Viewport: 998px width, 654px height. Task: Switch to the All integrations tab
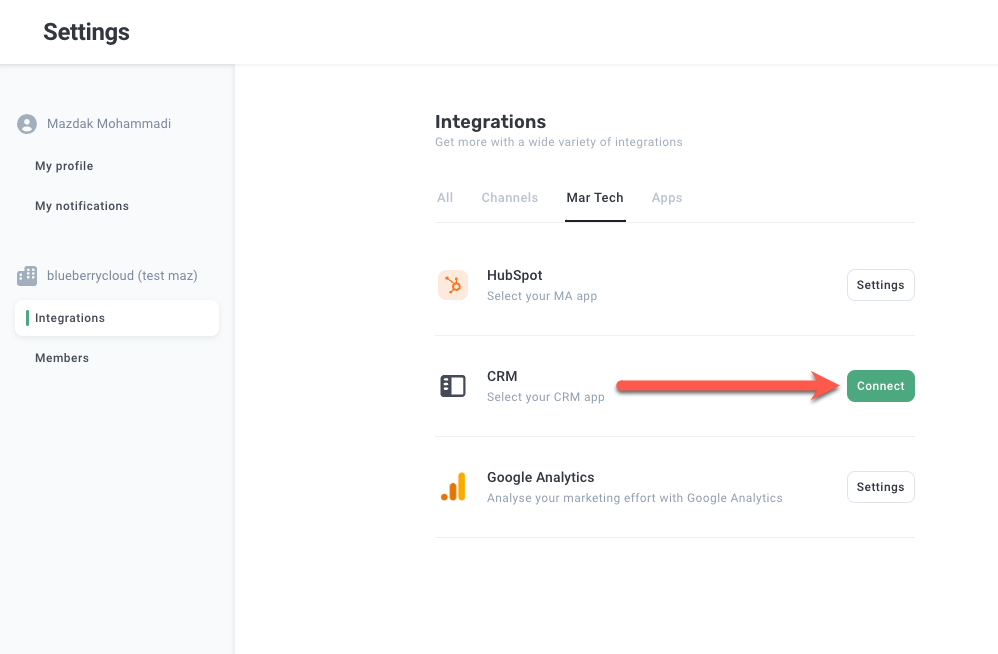[445, 198]
